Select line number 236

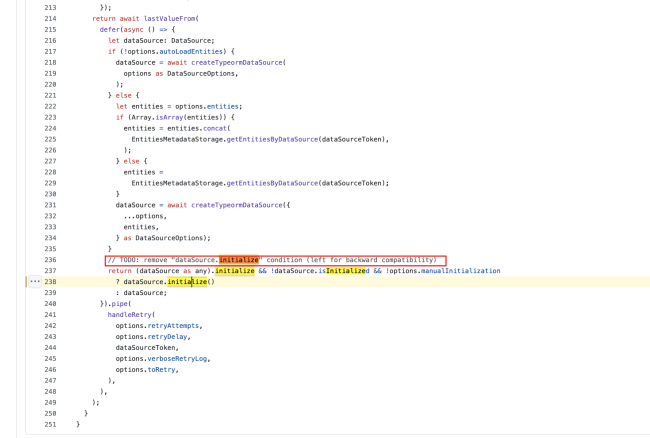[50, 260]
